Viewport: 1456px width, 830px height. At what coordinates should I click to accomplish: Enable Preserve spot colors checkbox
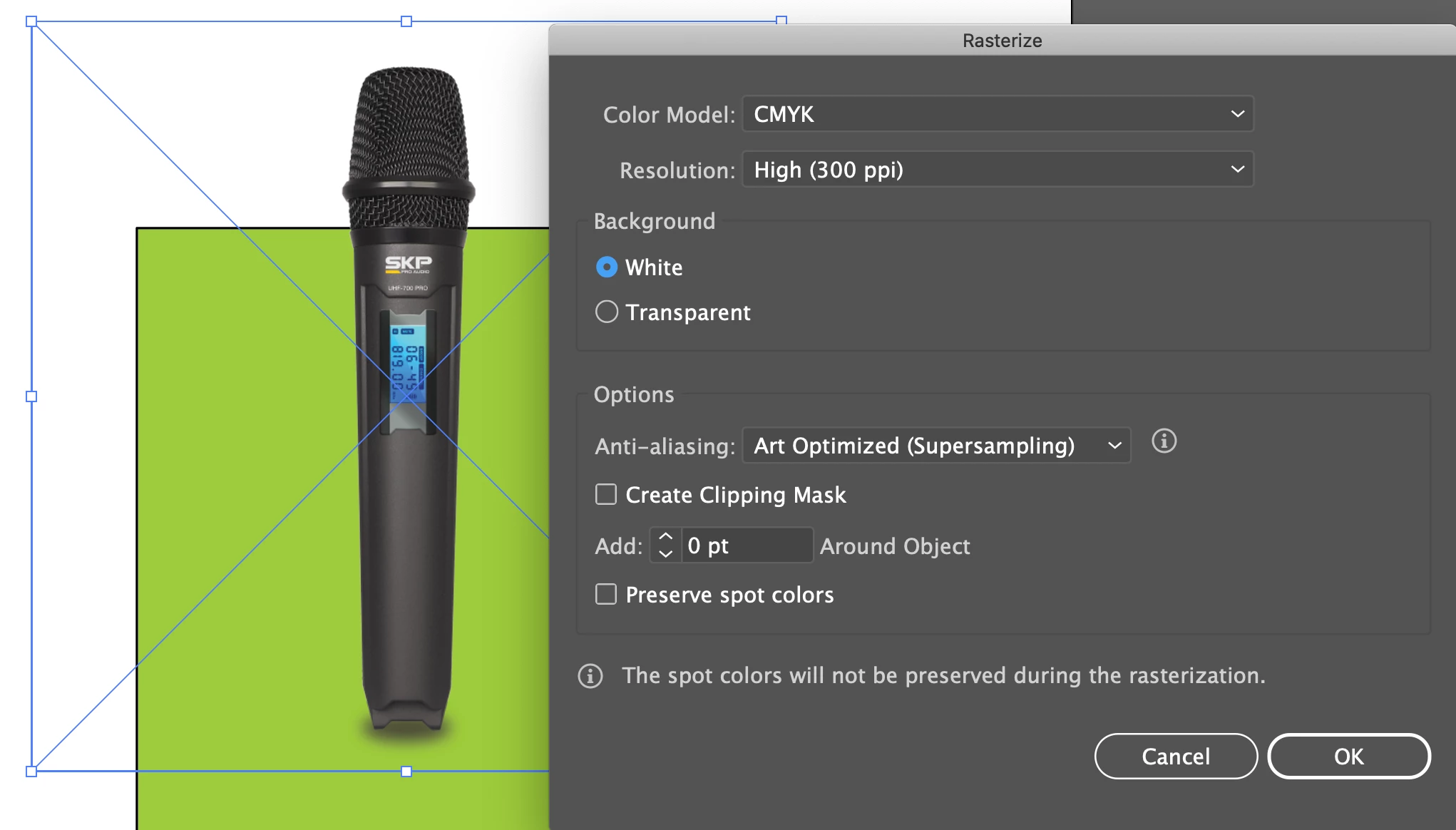[606, 594]
